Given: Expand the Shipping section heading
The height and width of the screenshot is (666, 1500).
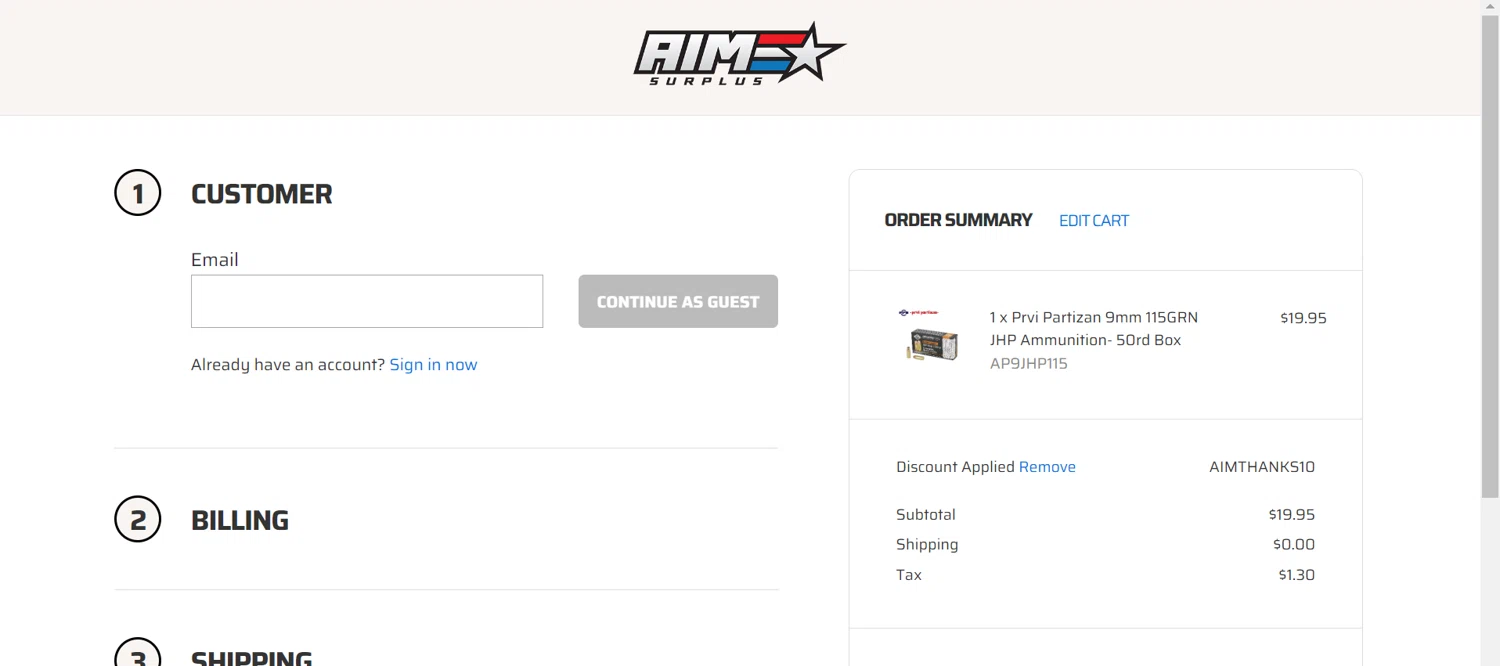Looking at the screenshot, I should (252, 657).
